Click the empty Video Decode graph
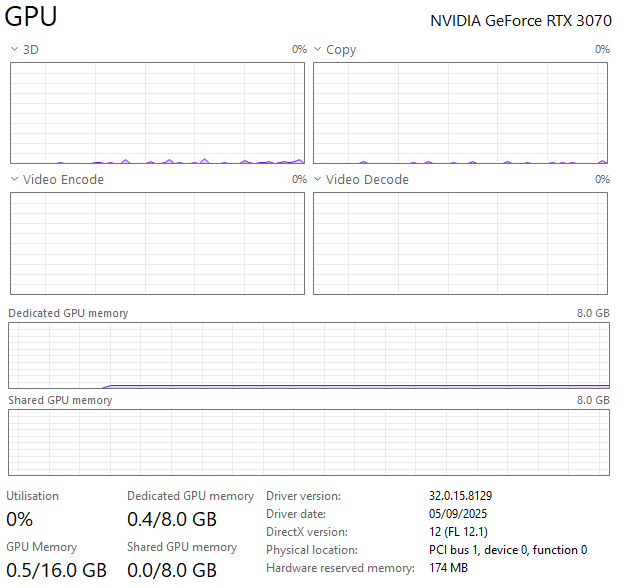 (460, 243)
